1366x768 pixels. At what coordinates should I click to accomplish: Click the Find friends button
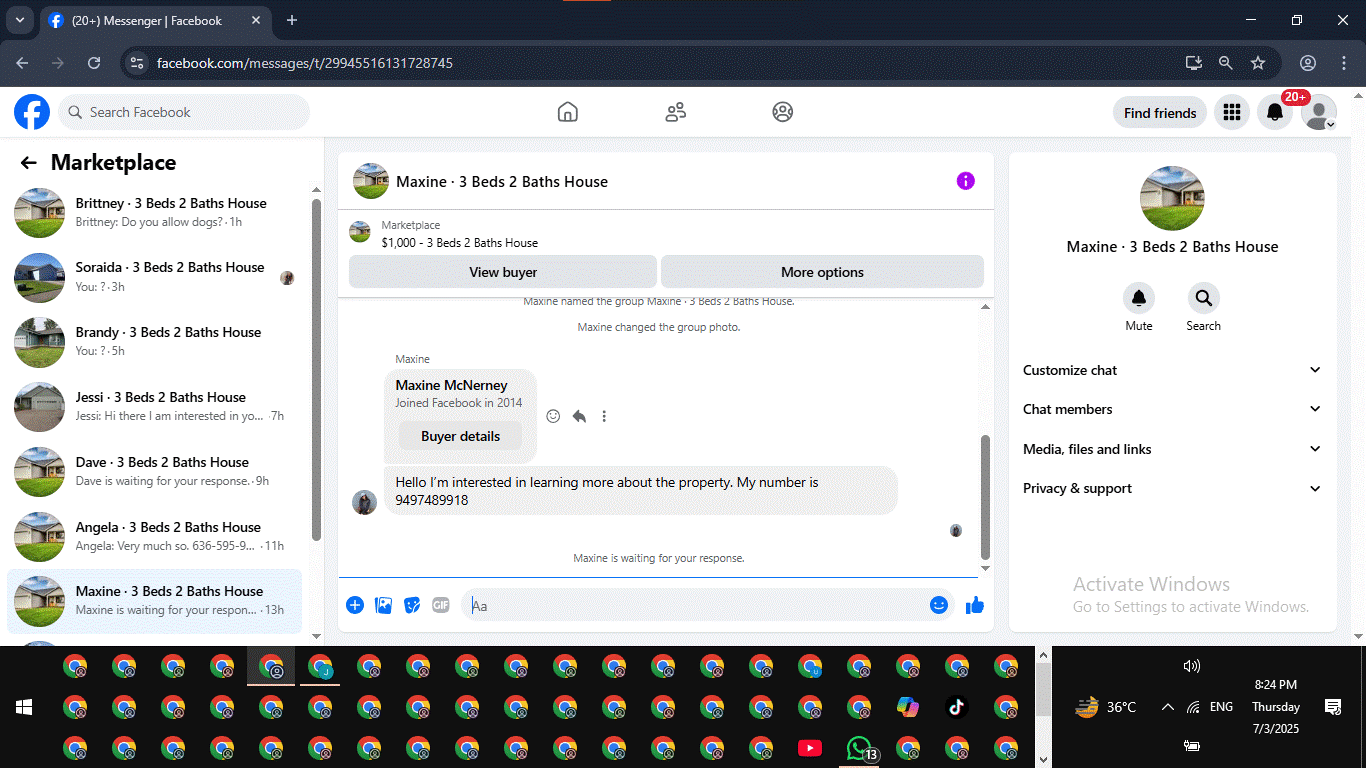1160,113
